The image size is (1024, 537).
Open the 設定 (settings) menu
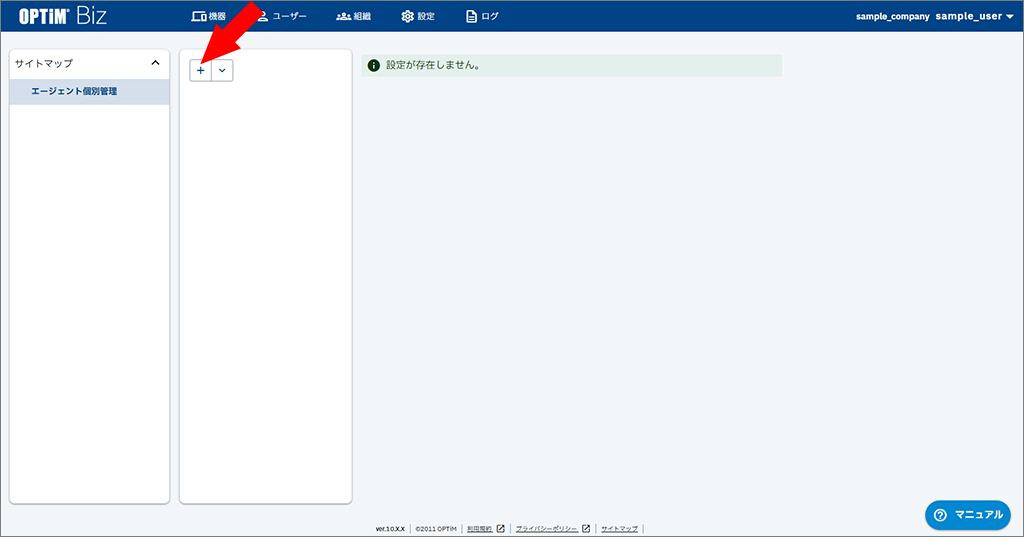pyautogui.click(x=417, y=16)
